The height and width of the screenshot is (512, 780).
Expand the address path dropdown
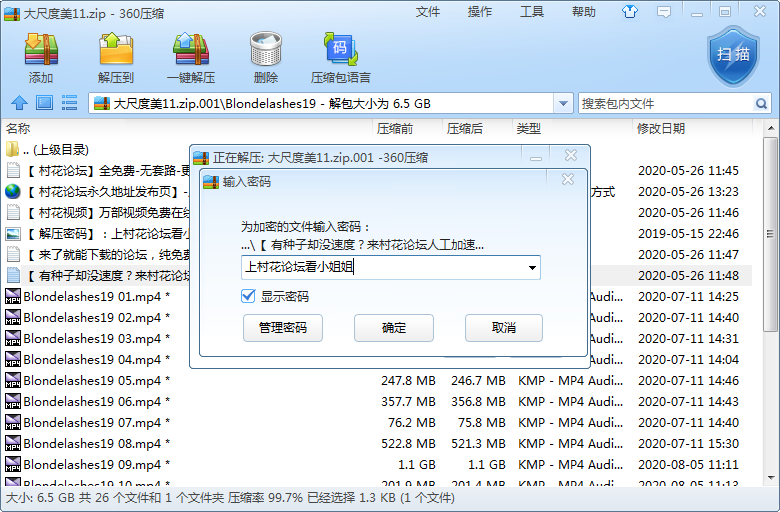point(563,103)
